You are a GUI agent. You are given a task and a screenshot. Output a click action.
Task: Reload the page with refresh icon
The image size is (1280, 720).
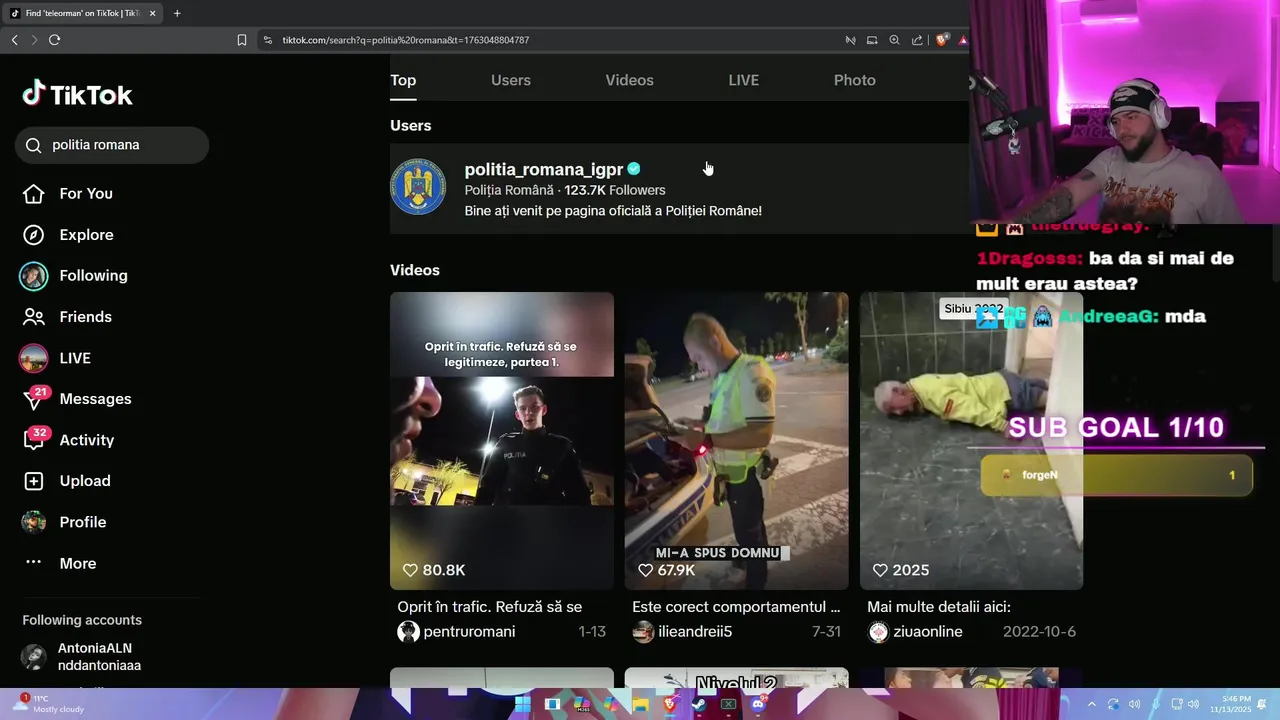coord(54,40)
